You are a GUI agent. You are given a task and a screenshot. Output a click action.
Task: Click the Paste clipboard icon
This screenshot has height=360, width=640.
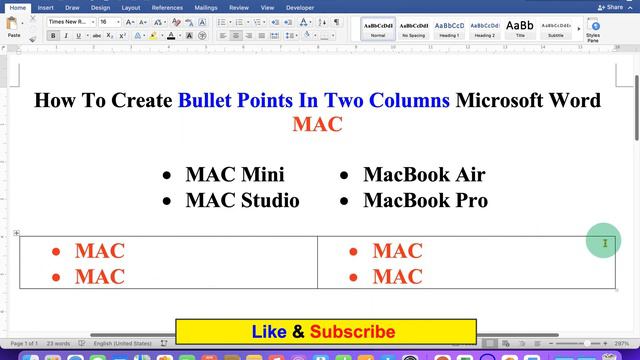[x=12, y=24]
